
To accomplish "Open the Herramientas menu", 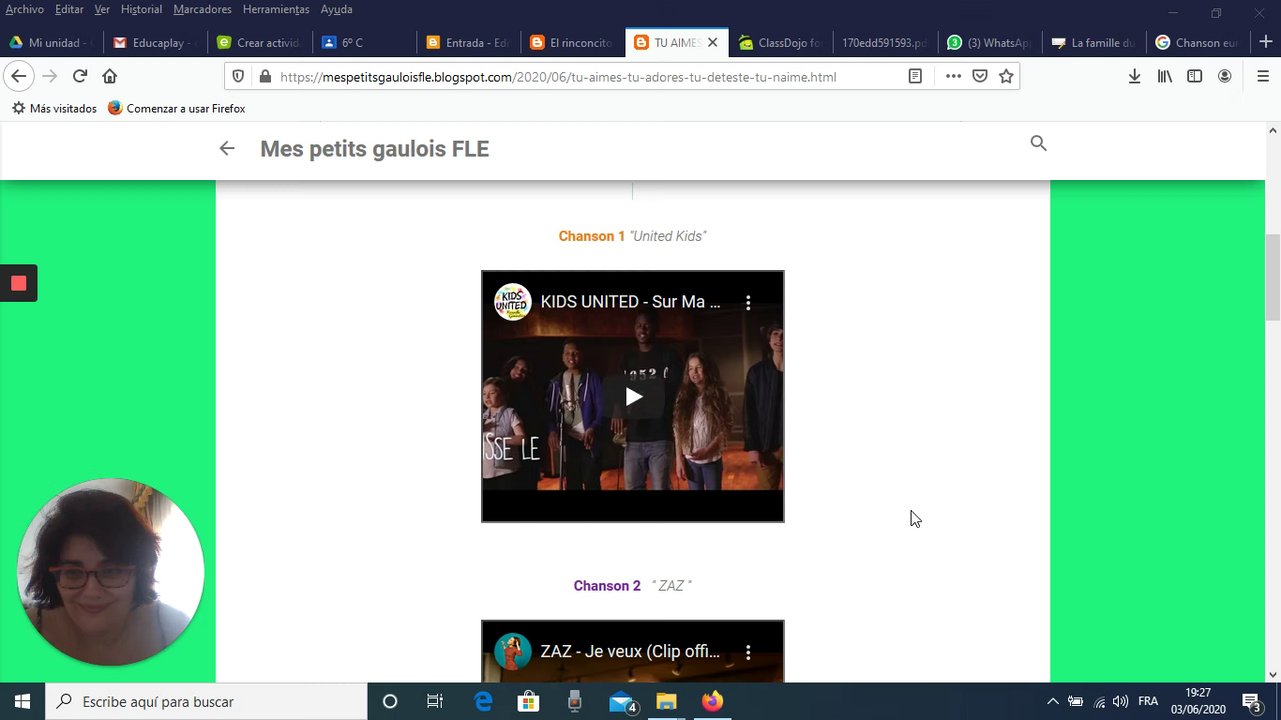I will (x=276, y=9).
